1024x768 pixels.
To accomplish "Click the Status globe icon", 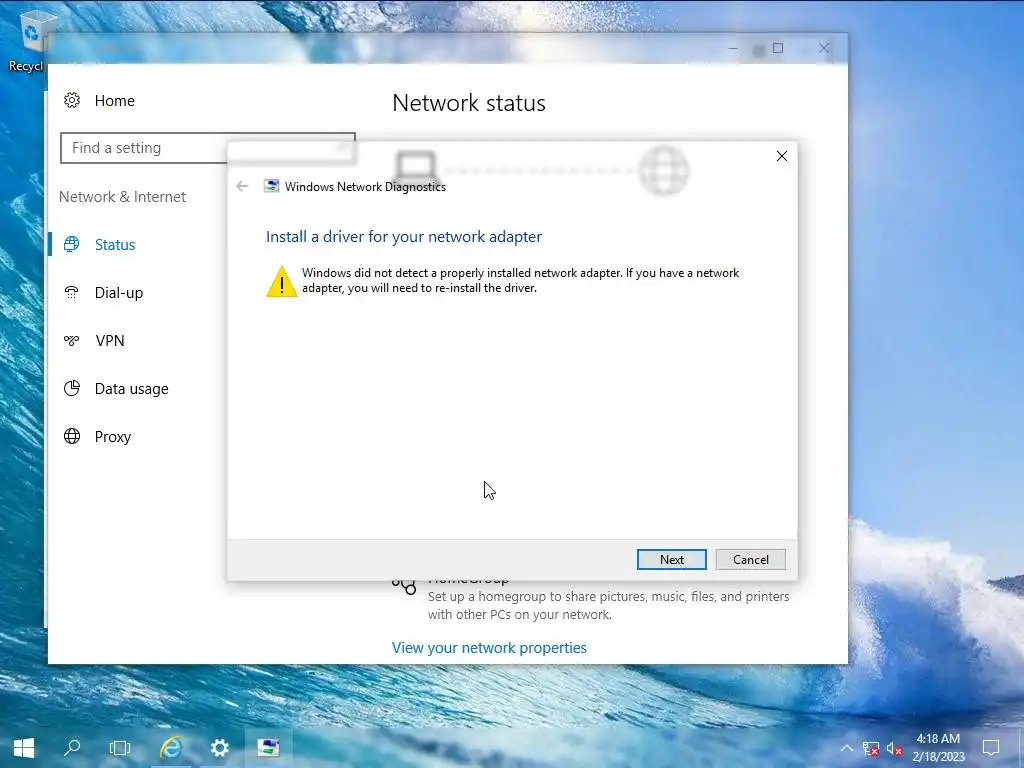I will (x=72, y=244).
